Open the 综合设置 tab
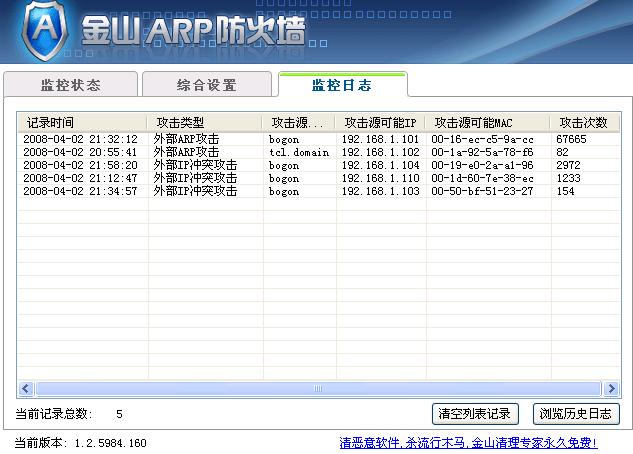 pyautogui.click(x=207, y=84)
